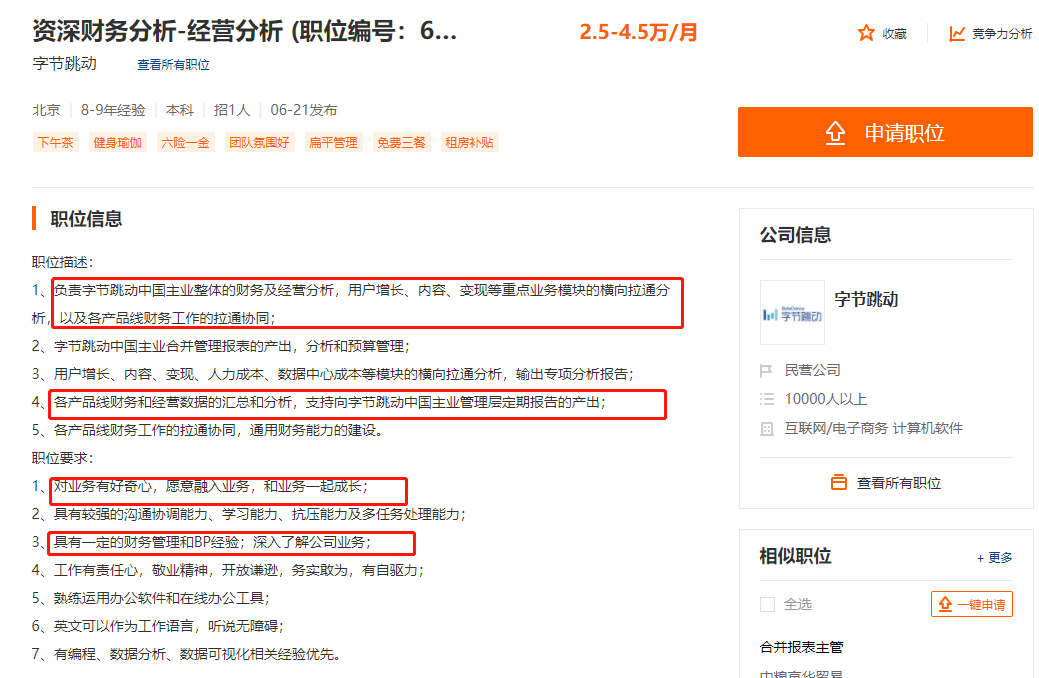
Task: Click the 健身瑜伽 benefit tag
Action: click(x=117, y=142)
